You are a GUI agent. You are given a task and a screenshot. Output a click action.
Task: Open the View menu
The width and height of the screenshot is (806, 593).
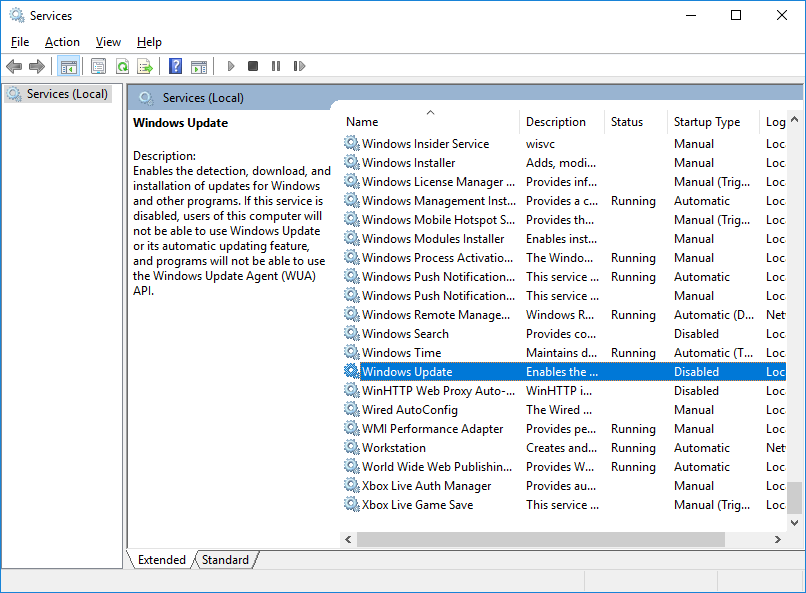pos(108,42)
